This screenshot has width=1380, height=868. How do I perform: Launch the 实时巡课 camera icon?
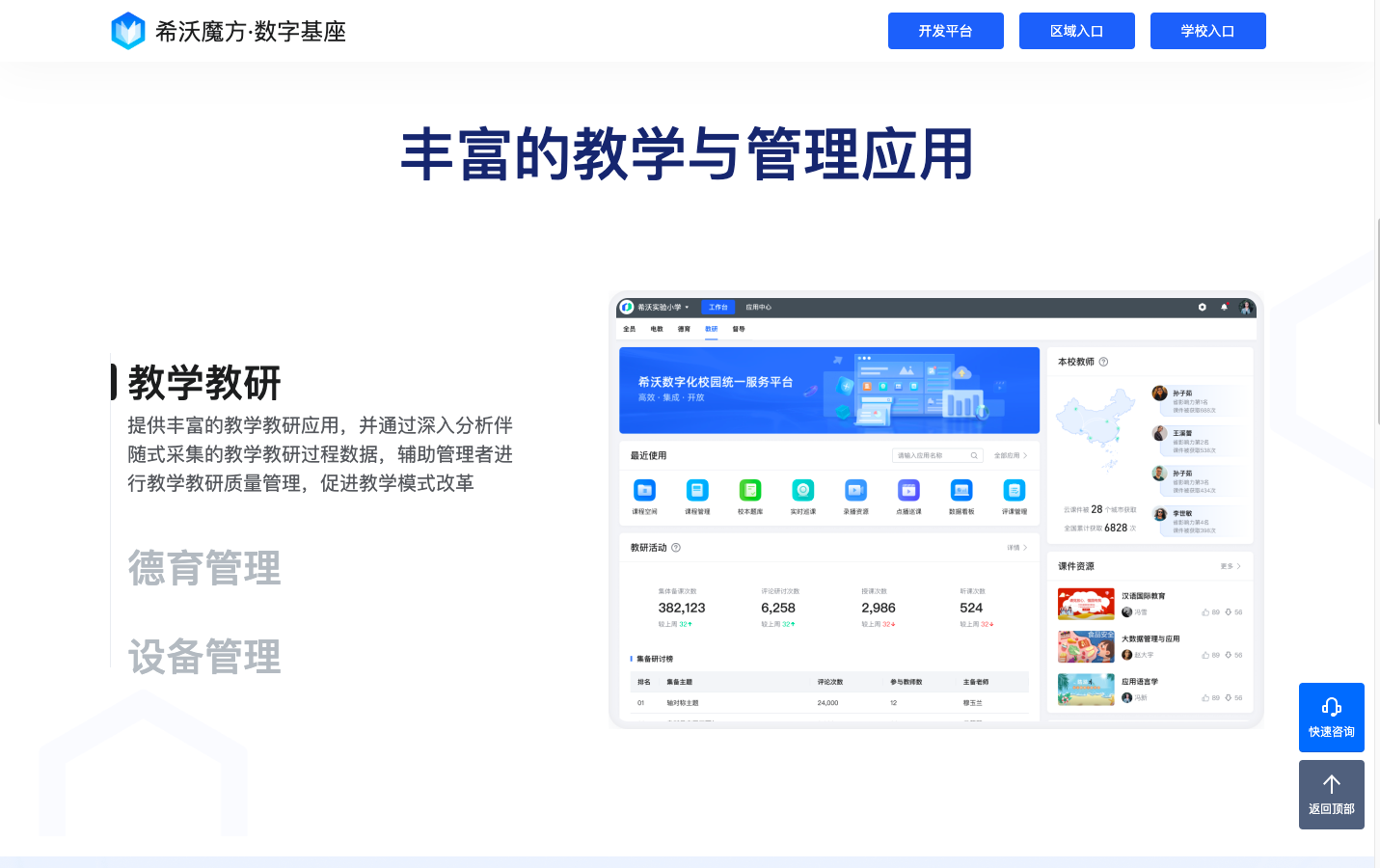coord(802,490)
